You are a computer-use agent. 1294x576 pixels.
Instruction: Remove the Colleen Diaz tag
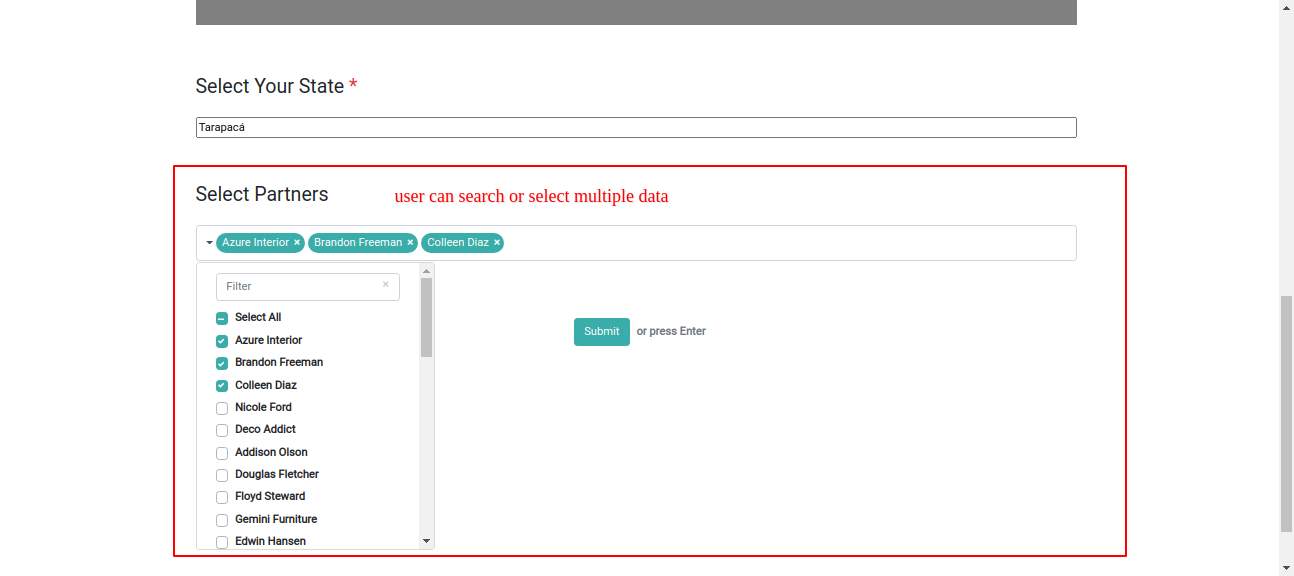click(497, 243)
